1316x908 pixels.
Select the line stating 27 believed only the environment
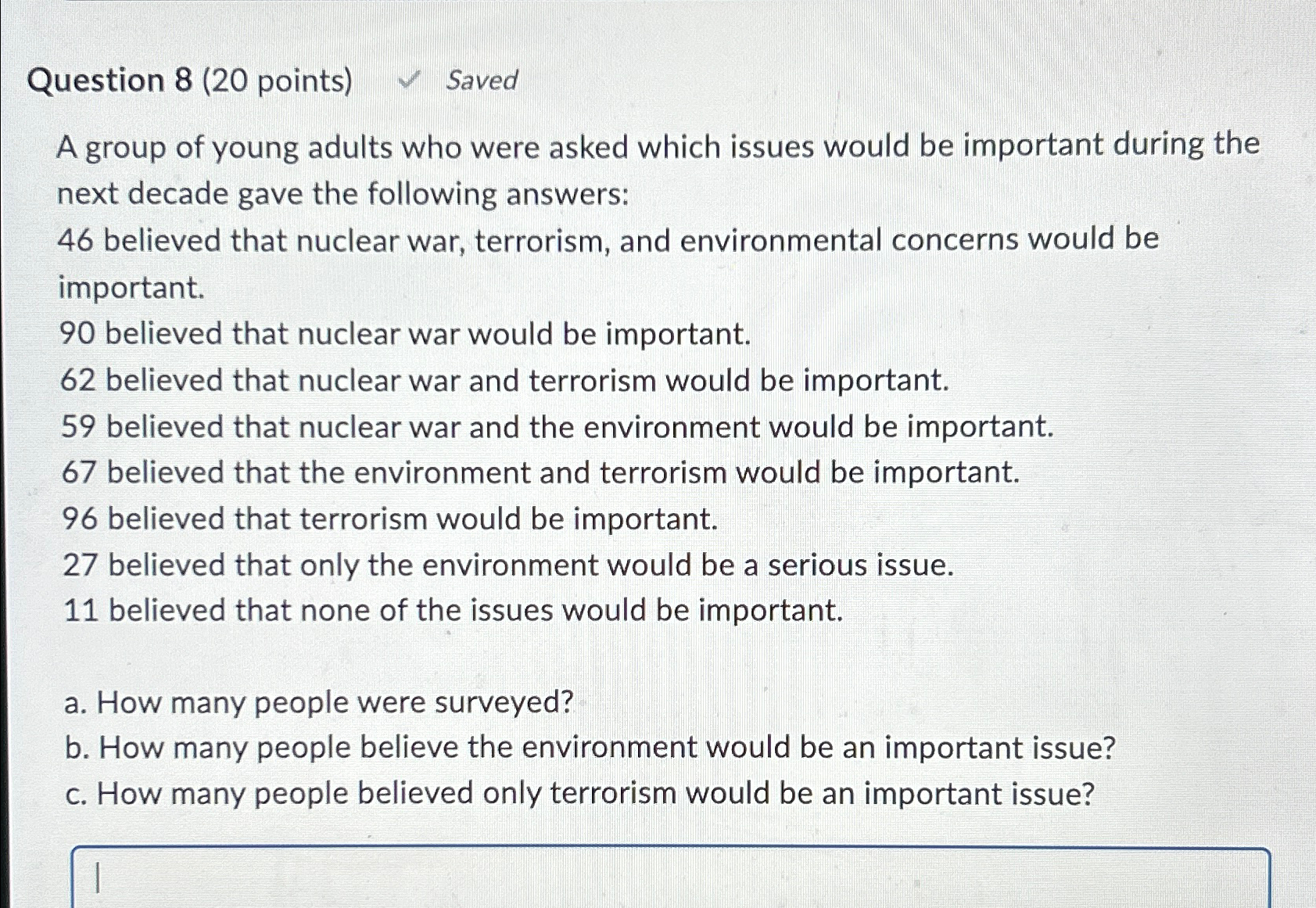pyautogui.click(x=507, y=565)
